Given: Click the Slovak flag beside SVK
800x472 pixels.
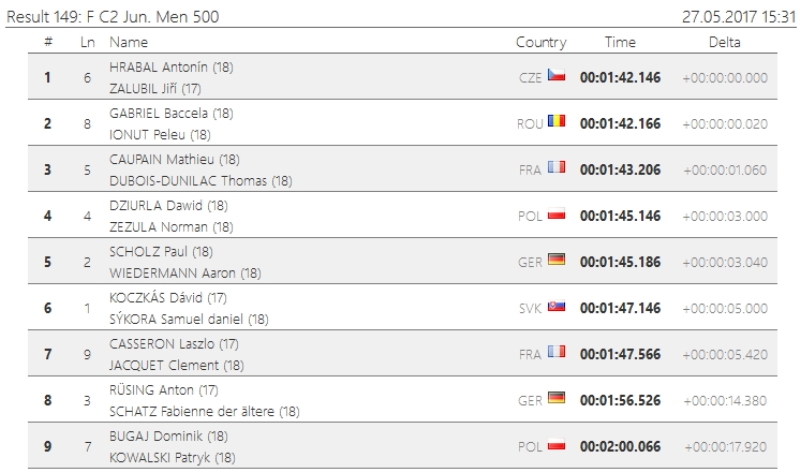Looking at the screenshot, I should pos(556,308).
